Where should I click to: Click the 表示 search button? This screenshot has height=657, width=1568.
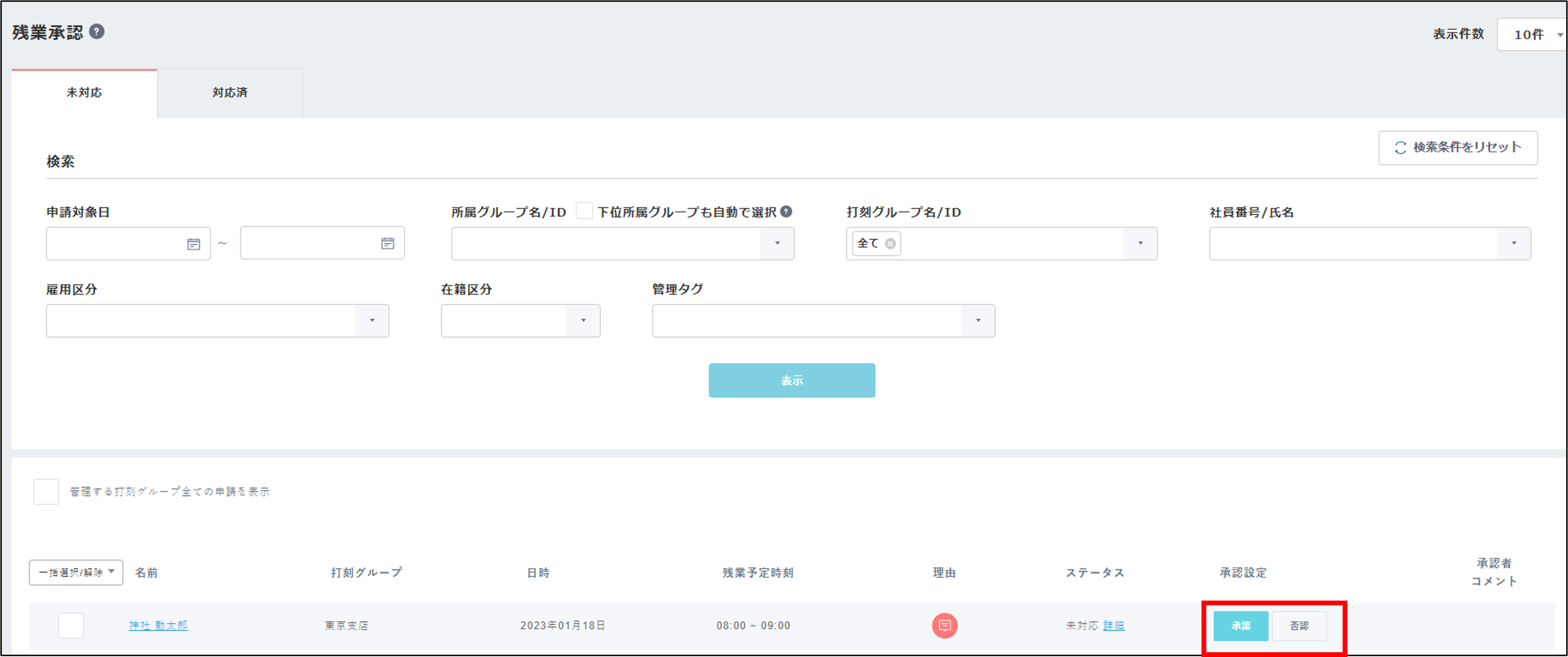(791, 381)
